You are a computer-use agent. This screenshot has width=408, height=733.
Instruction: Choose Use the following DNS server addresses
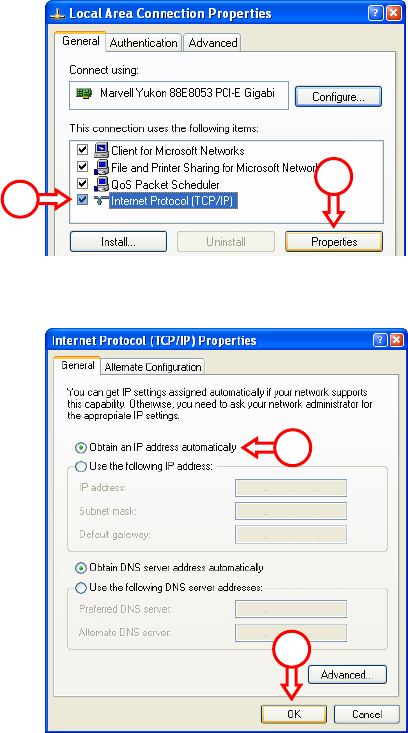[81, 587]
